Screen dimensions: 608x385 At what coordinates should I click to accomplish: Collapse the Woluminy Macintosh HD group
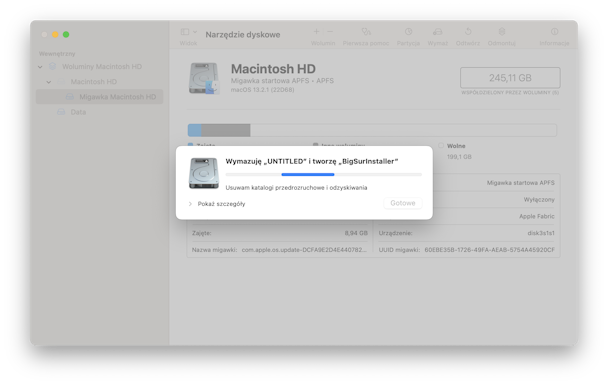pyautogui.click(x=40, y=67)
